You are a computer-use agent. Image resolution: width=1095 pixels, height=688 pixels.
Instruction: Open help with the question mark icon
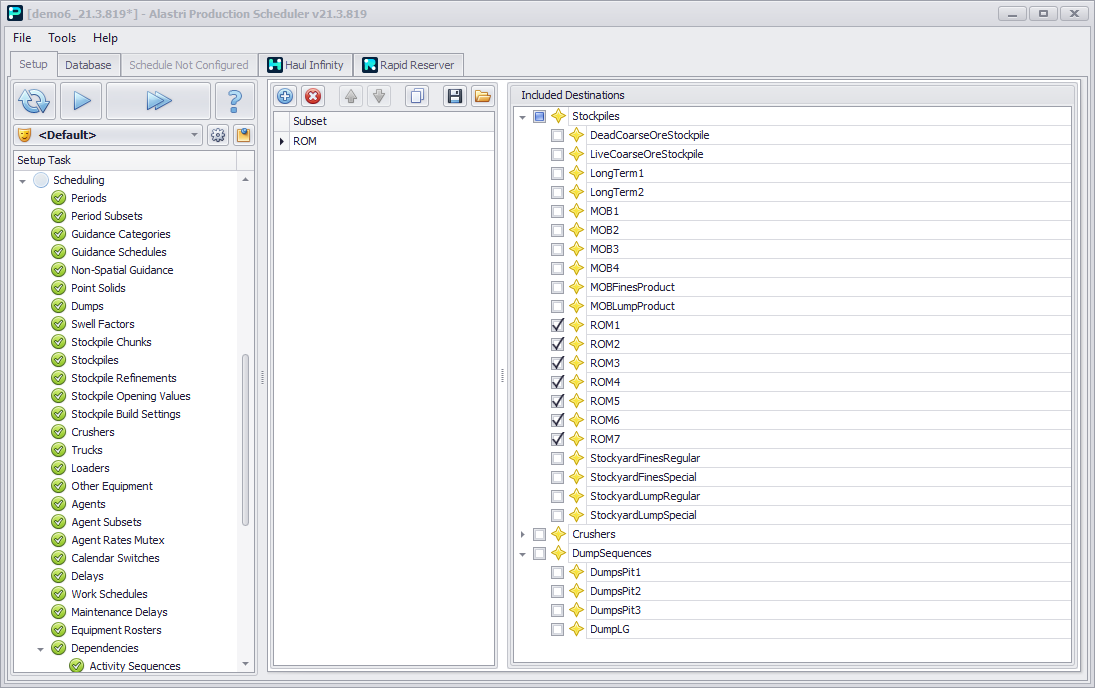pyautogui.click(x=235, y=101)
